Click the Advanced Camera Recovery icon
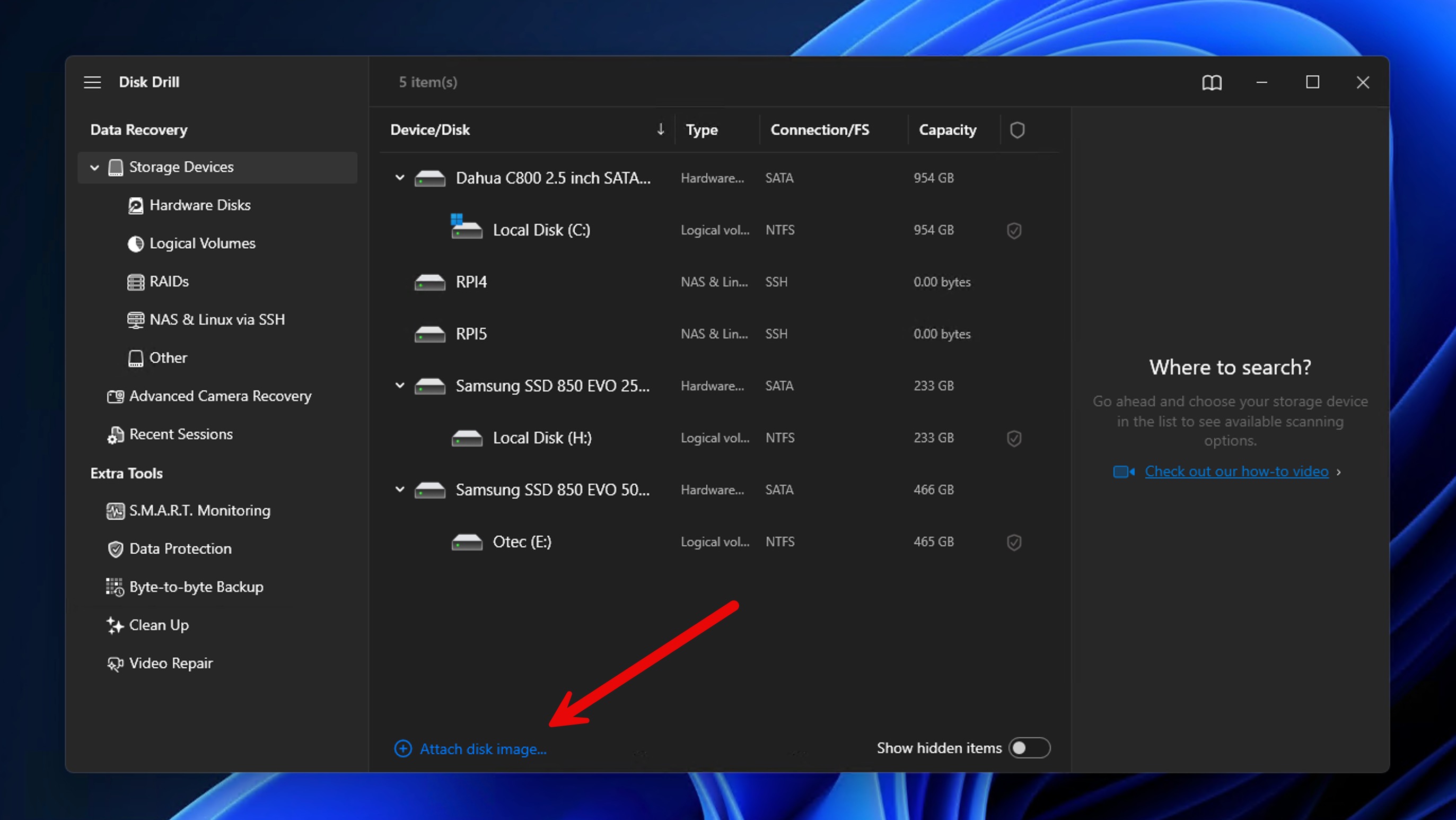1456x820 pixels. [115, 396]
